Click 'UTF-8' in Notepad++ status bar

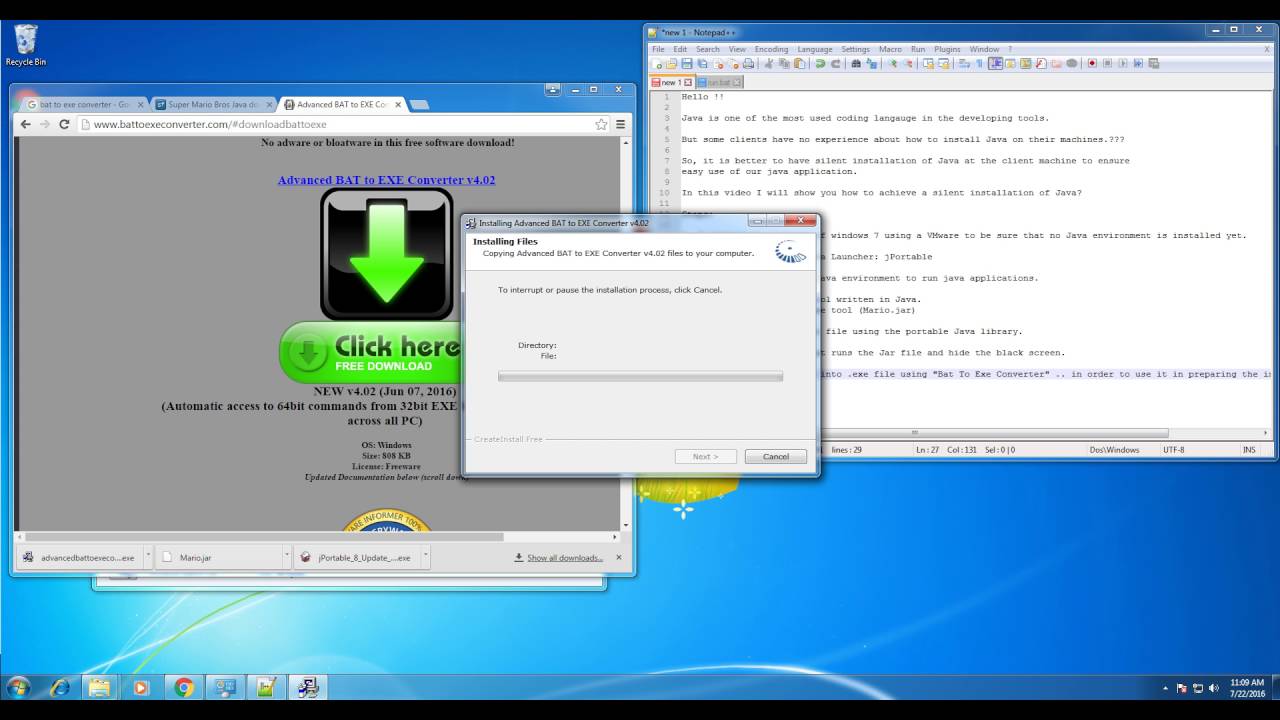pos(1174,450)
